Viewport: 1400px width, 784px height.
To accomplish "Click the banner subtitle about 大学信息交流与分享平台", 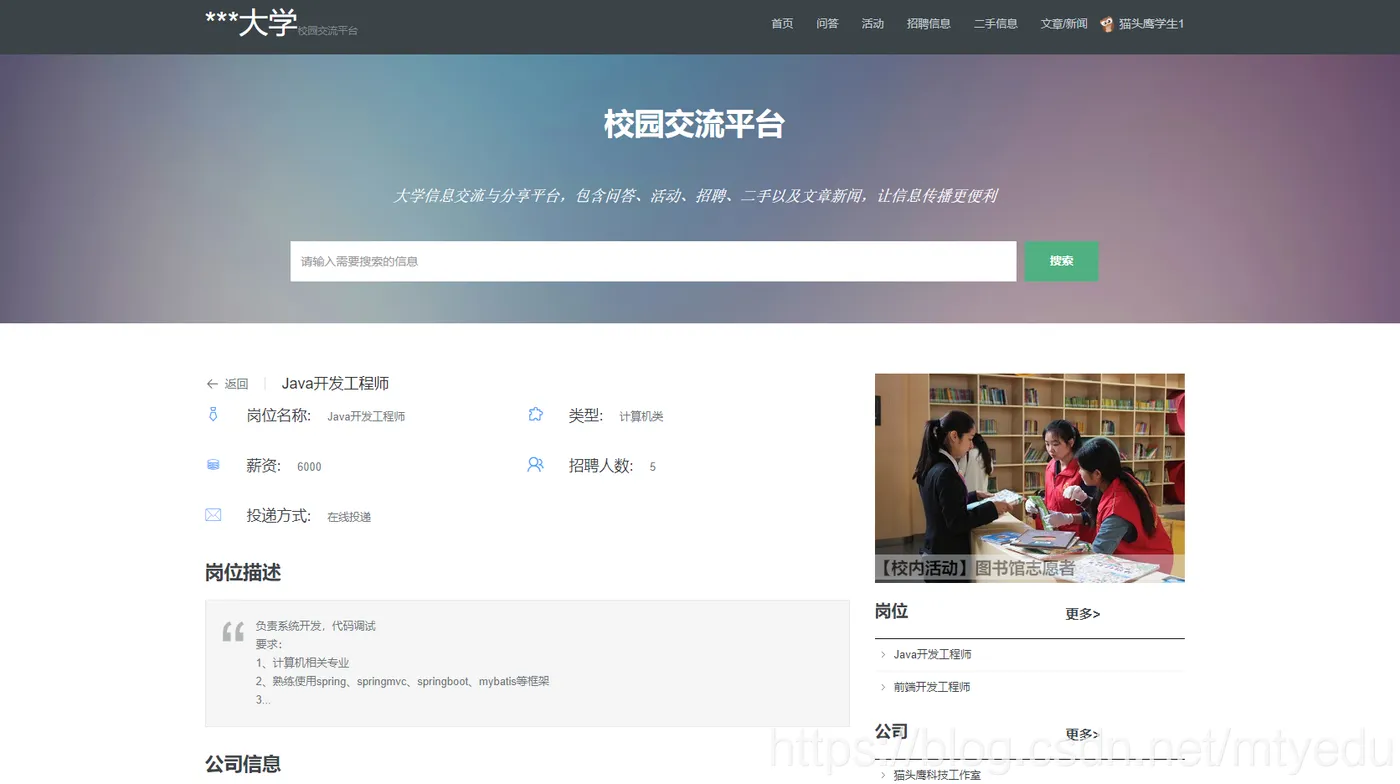I will pos(696,196).
